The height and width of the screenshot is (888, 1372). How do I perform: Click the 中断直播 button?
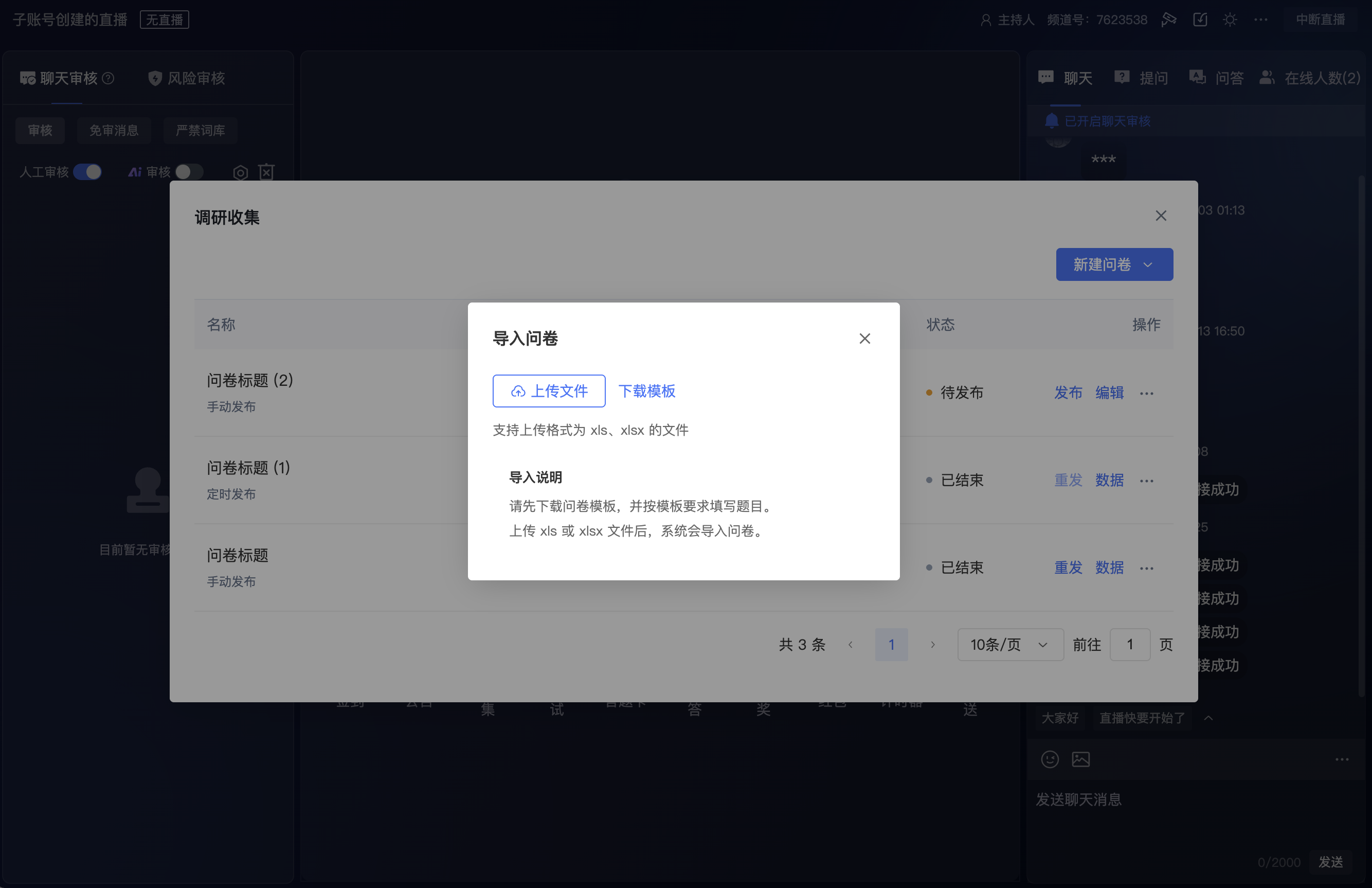point(1320,20)
